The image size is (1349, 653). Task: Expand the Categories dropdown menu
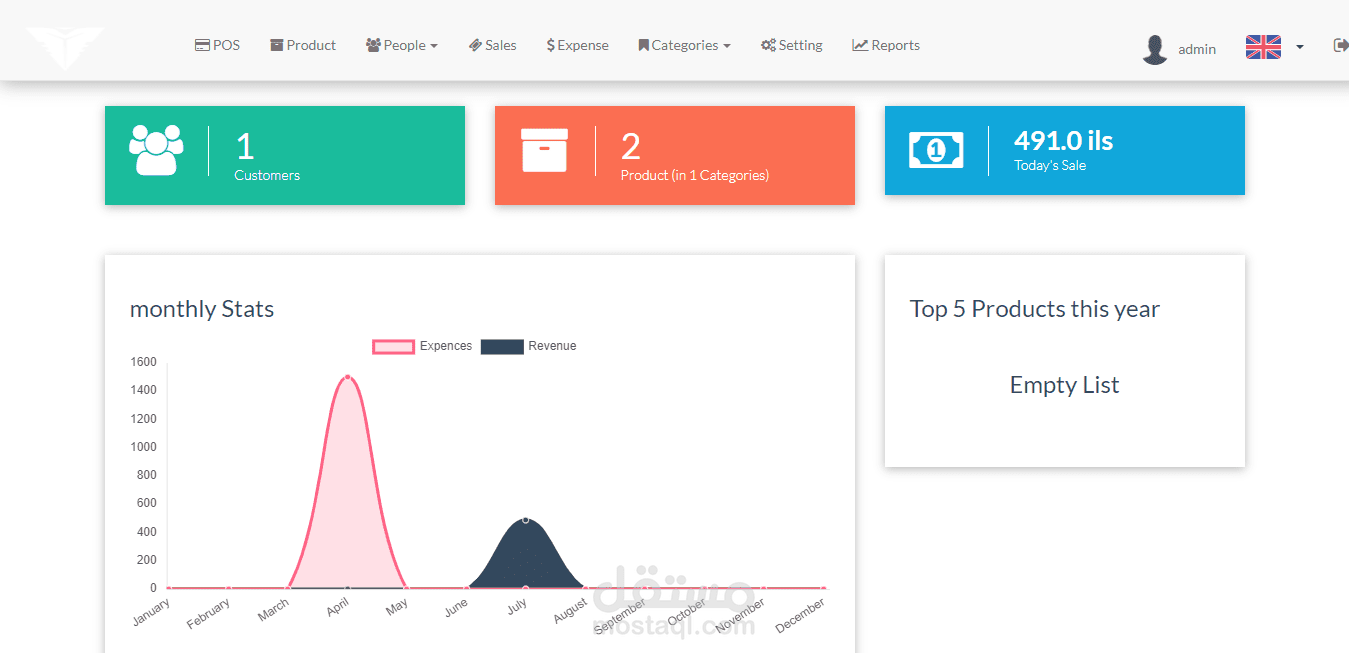(684, 45)
